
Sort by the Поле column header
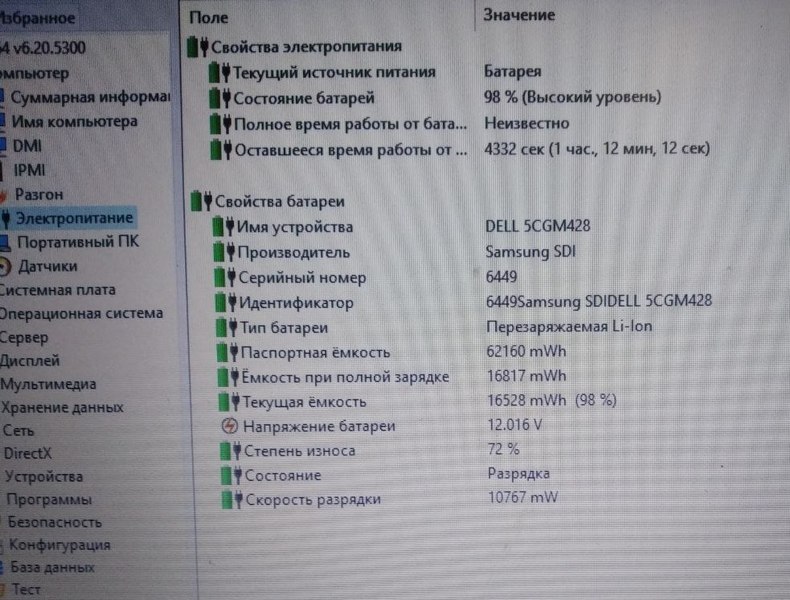click(208, 17)
